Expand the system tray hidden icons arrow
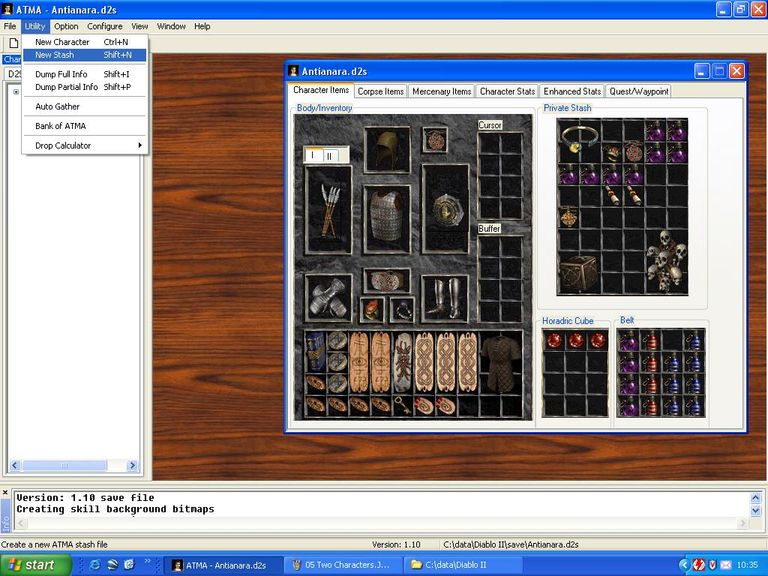Screen dimensions: 768x576 point(684,565)
